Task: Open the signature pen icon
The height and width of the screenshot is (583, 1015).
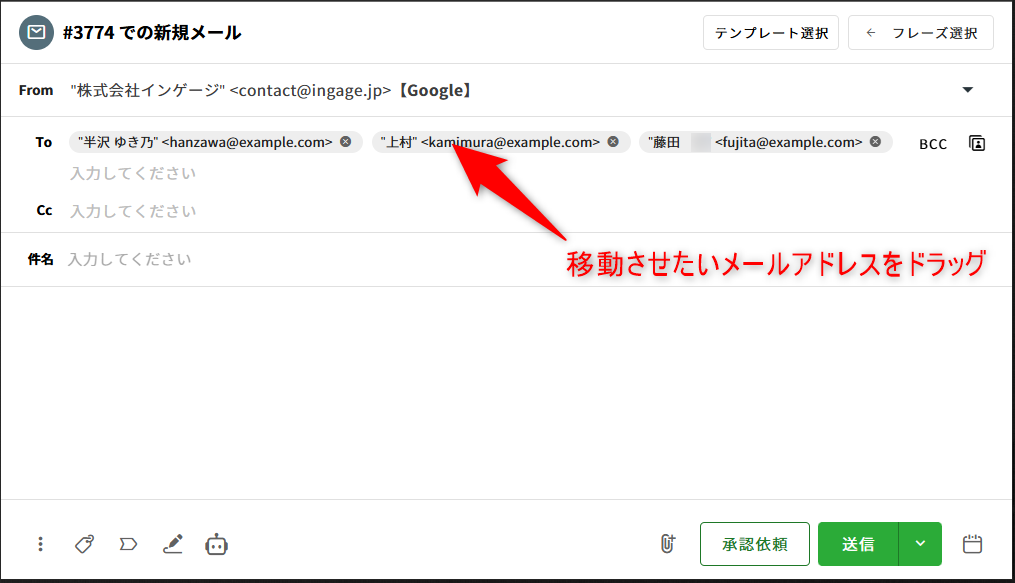Action: pos(173,544)
